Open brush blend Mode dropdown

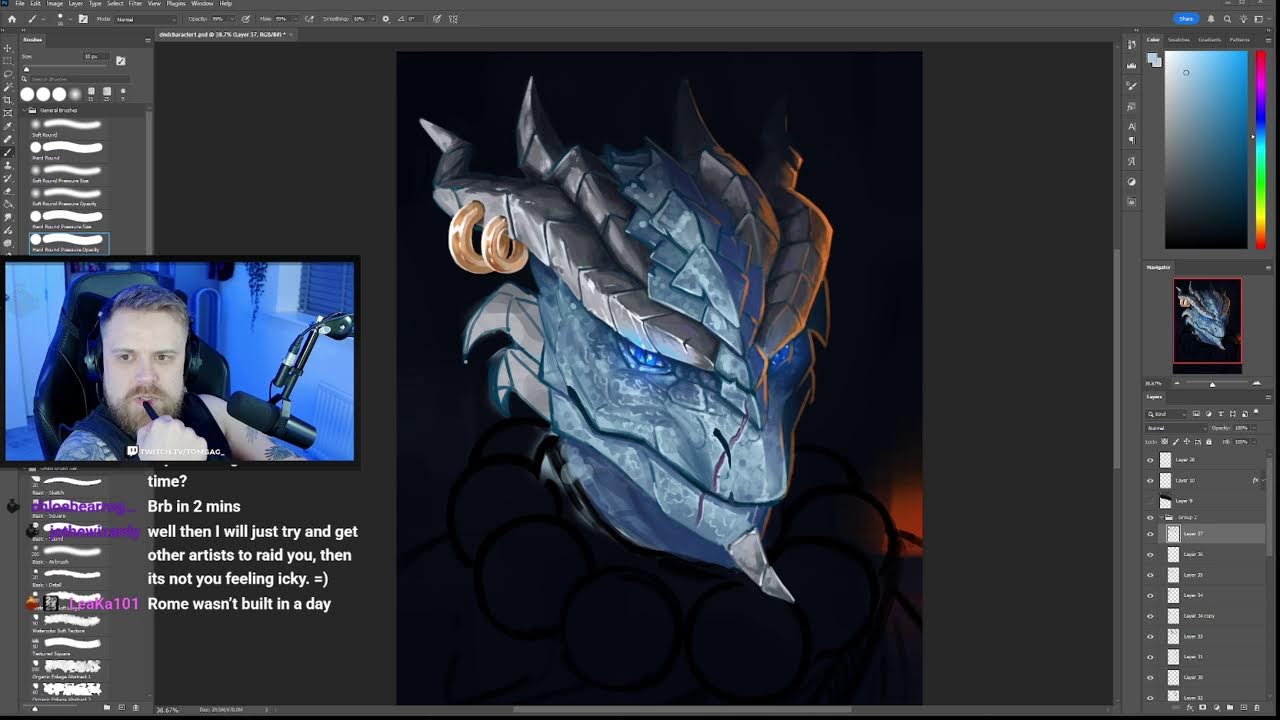[145, 19]
